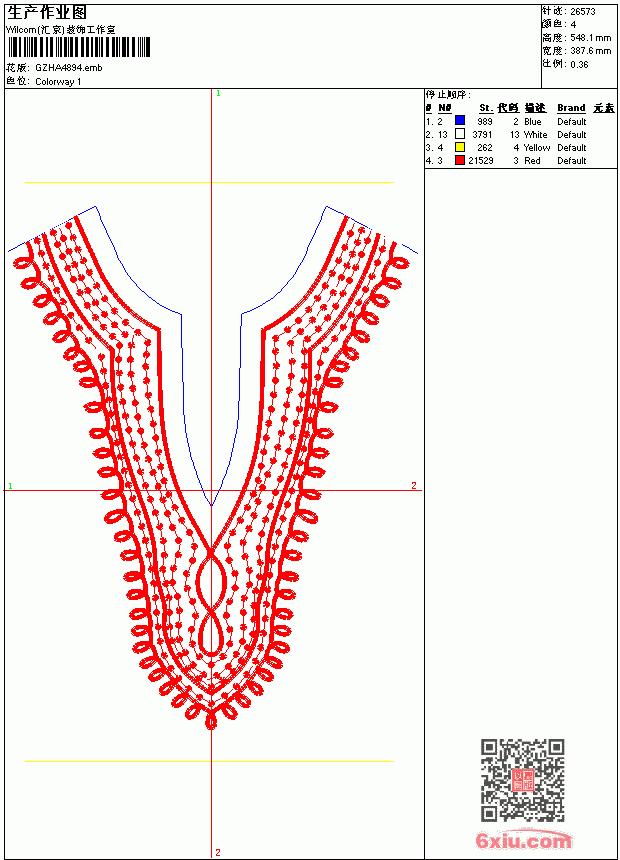This screenshot has width=620, height=860.
Task: Click the red marker 2 on horizontal axis
Action: pos(414,485)
